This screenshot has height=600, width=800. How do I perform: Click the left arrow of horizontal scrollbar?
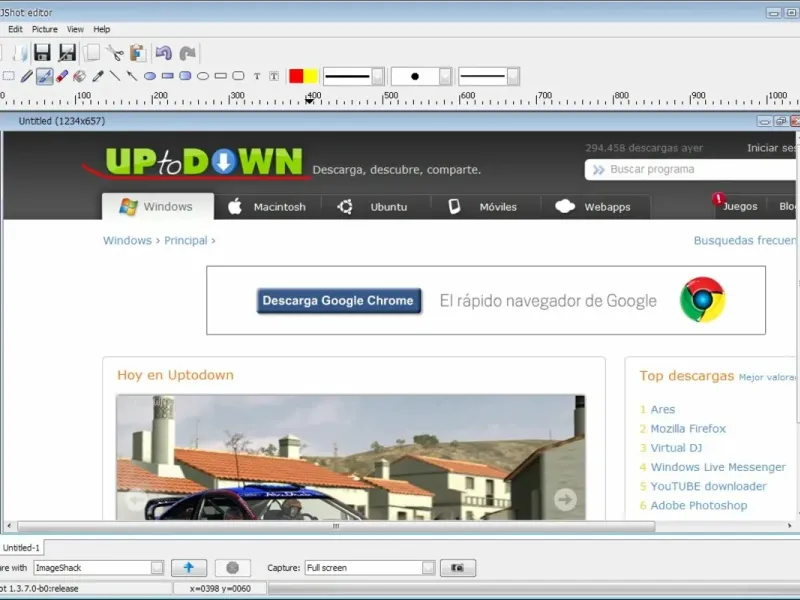(9, 526)
